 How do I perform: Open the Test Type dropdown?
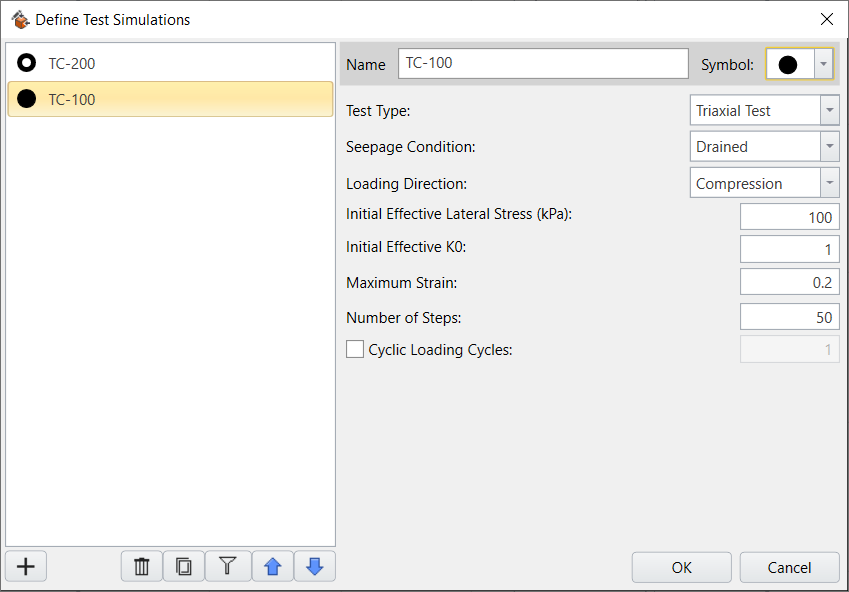tap(830, 110)
